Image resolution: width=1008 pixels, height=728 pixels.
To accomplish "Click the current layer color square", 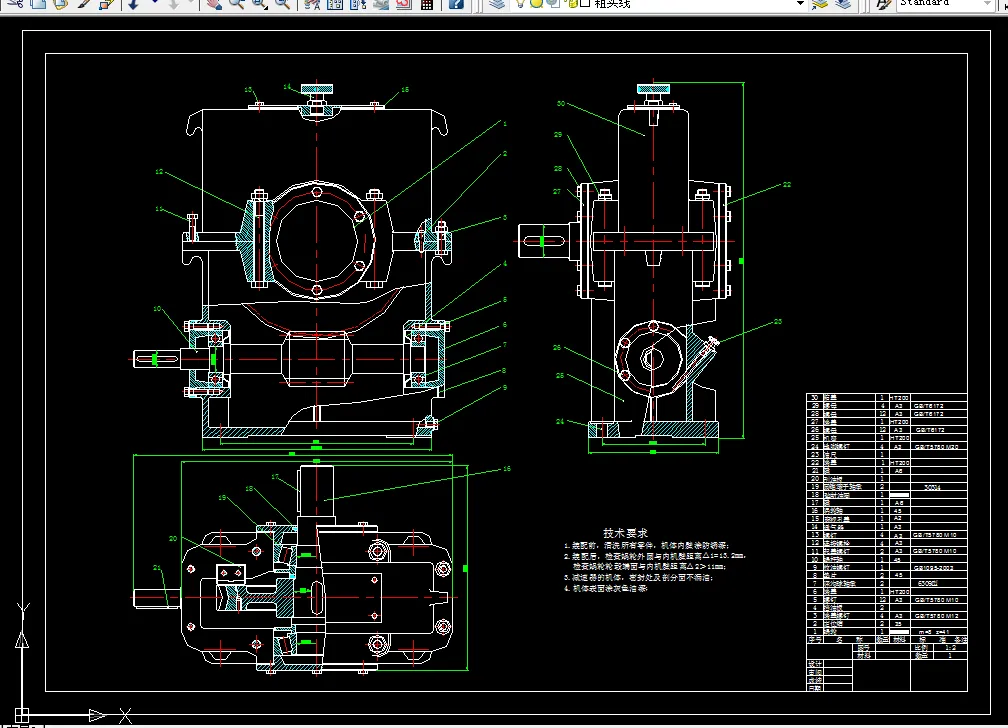I will click(x=584, y=4).
